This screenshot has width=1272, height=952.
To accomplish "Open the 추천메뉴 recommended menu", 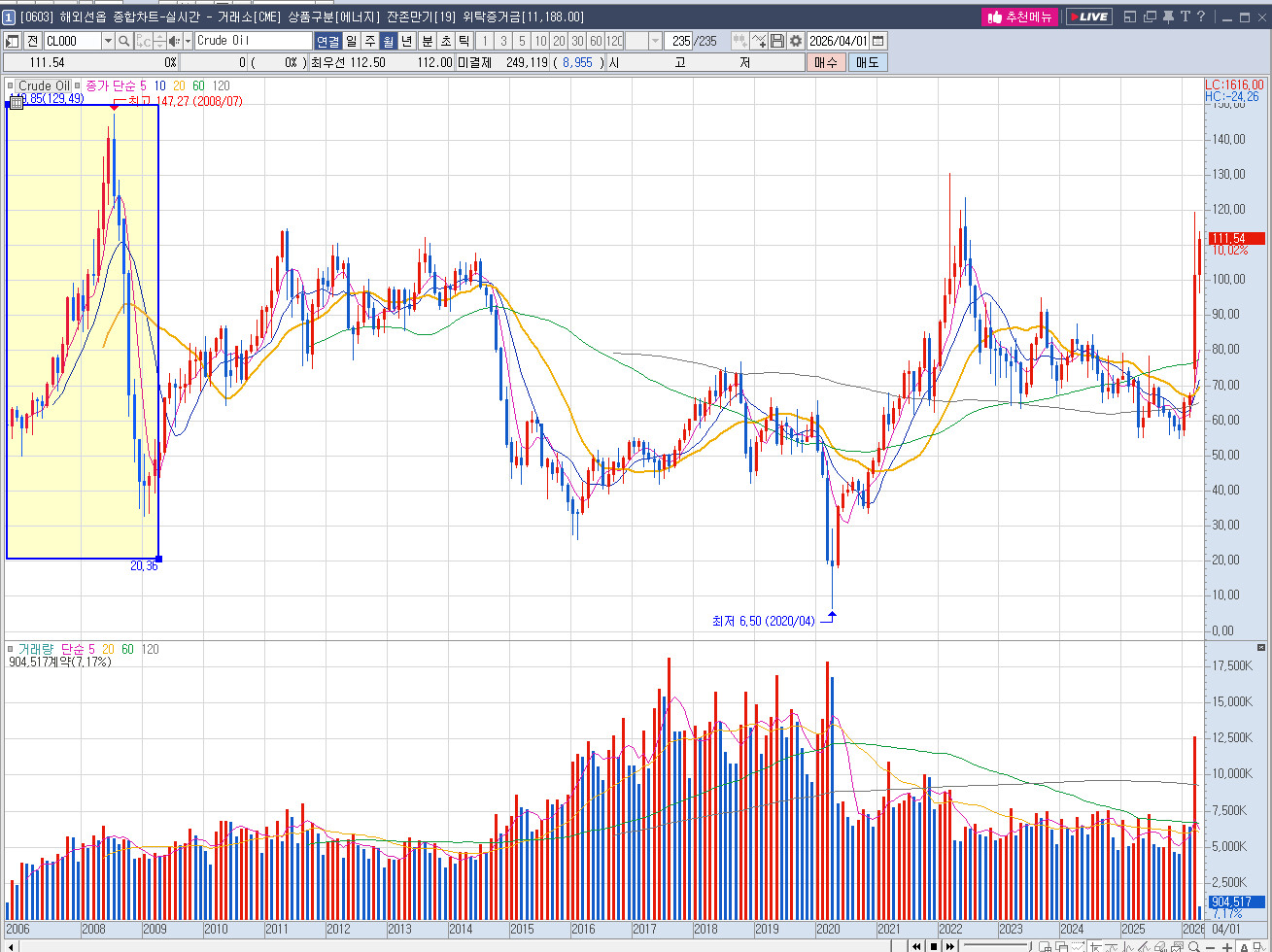I will (1019, 17).
